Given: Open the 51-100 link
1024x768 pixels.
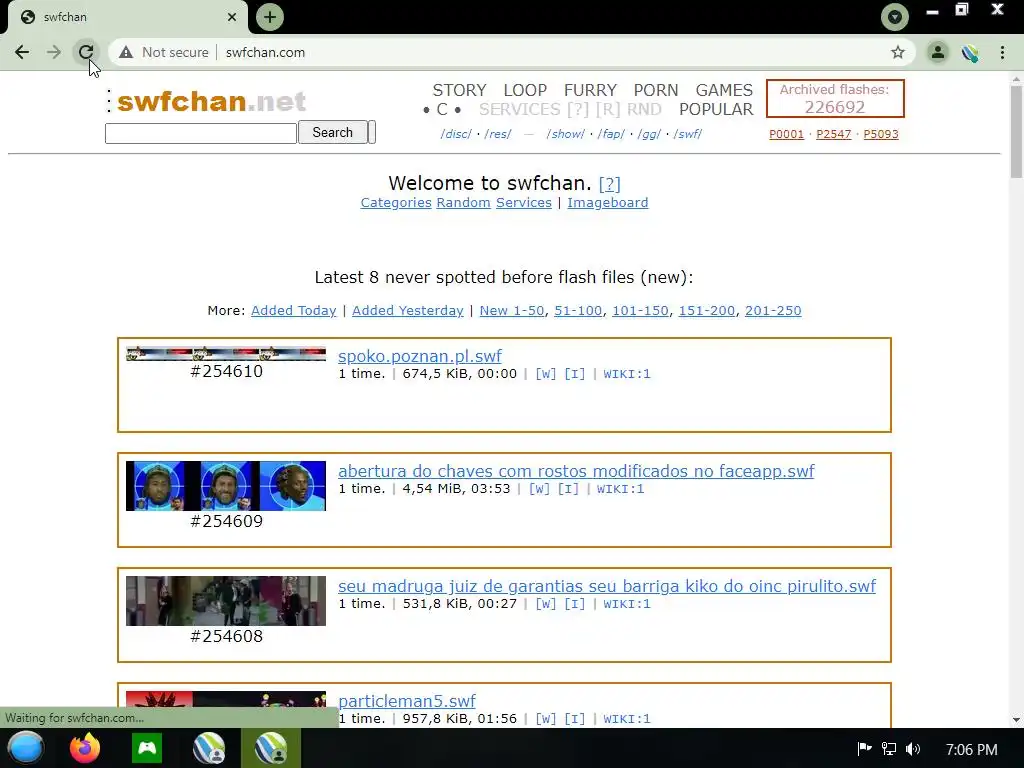Looking at the screenshot, I should (x=578, y=310).
